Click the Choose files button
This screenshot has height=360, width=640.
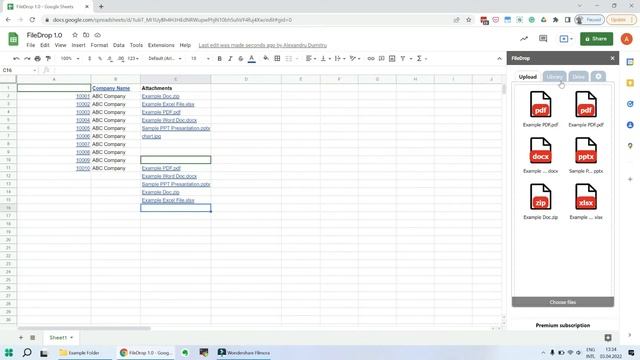coord(562,302)
